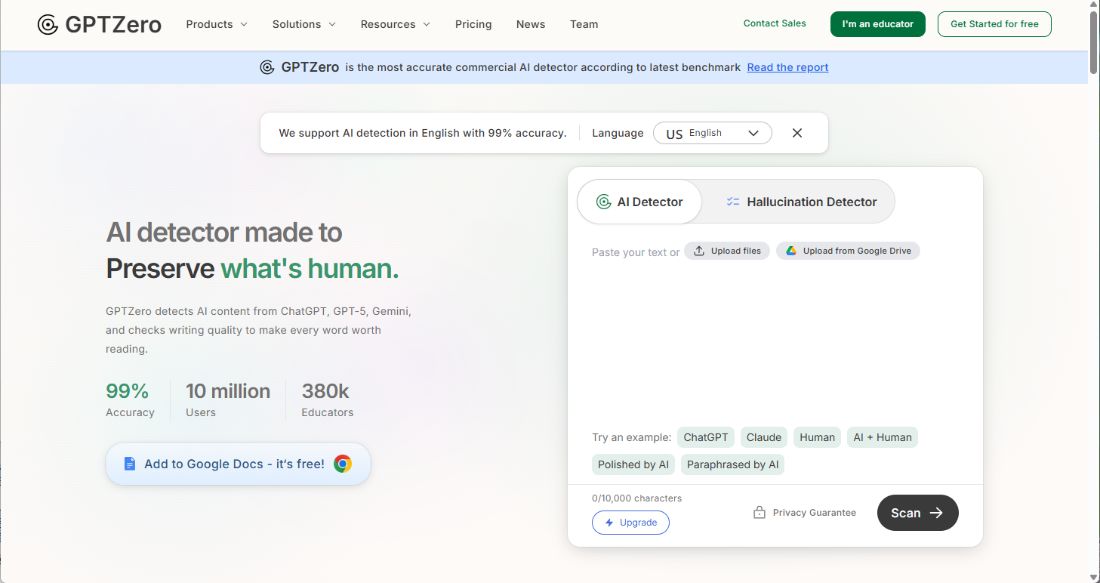
Task: Switch to the Hallucination Detector tab
Action: tap(800, 202)
